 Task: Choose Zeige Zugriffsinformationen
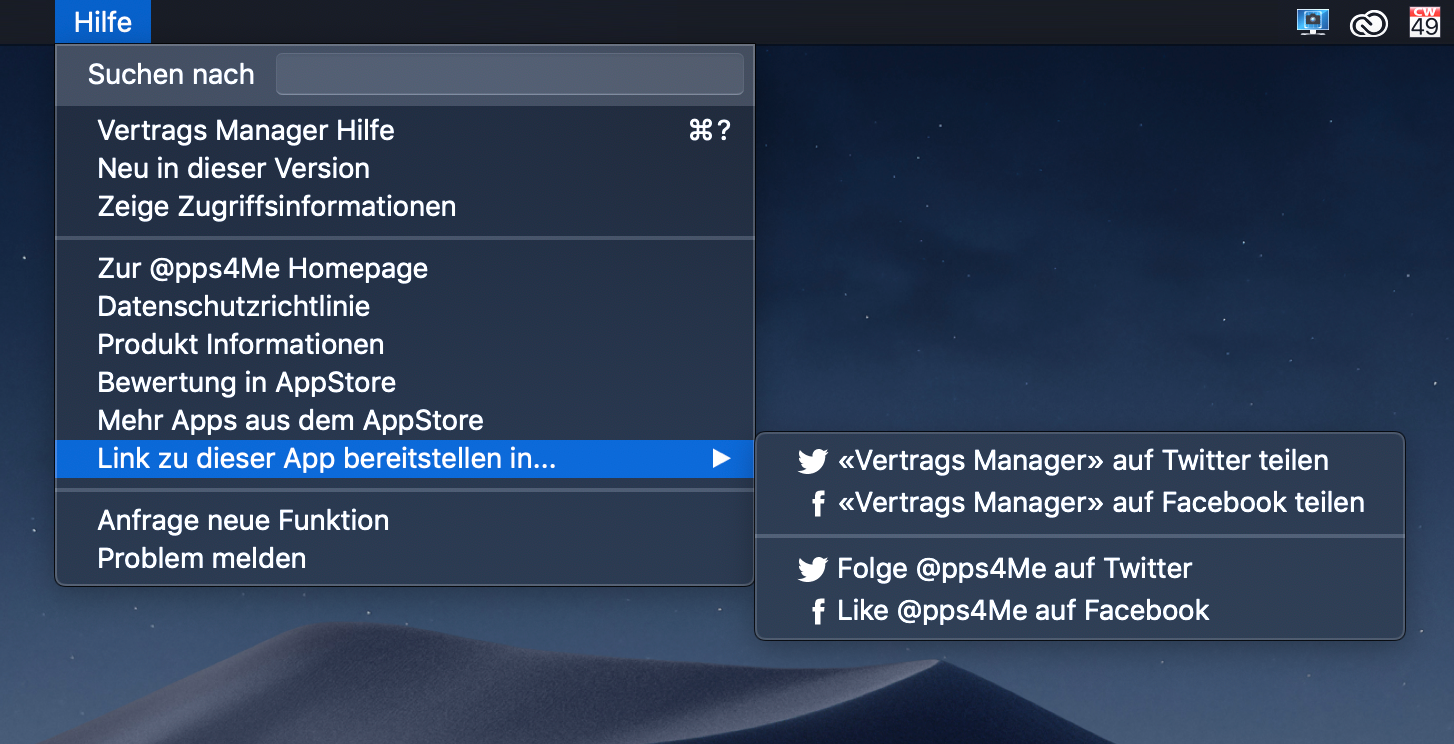coord(404,207)
